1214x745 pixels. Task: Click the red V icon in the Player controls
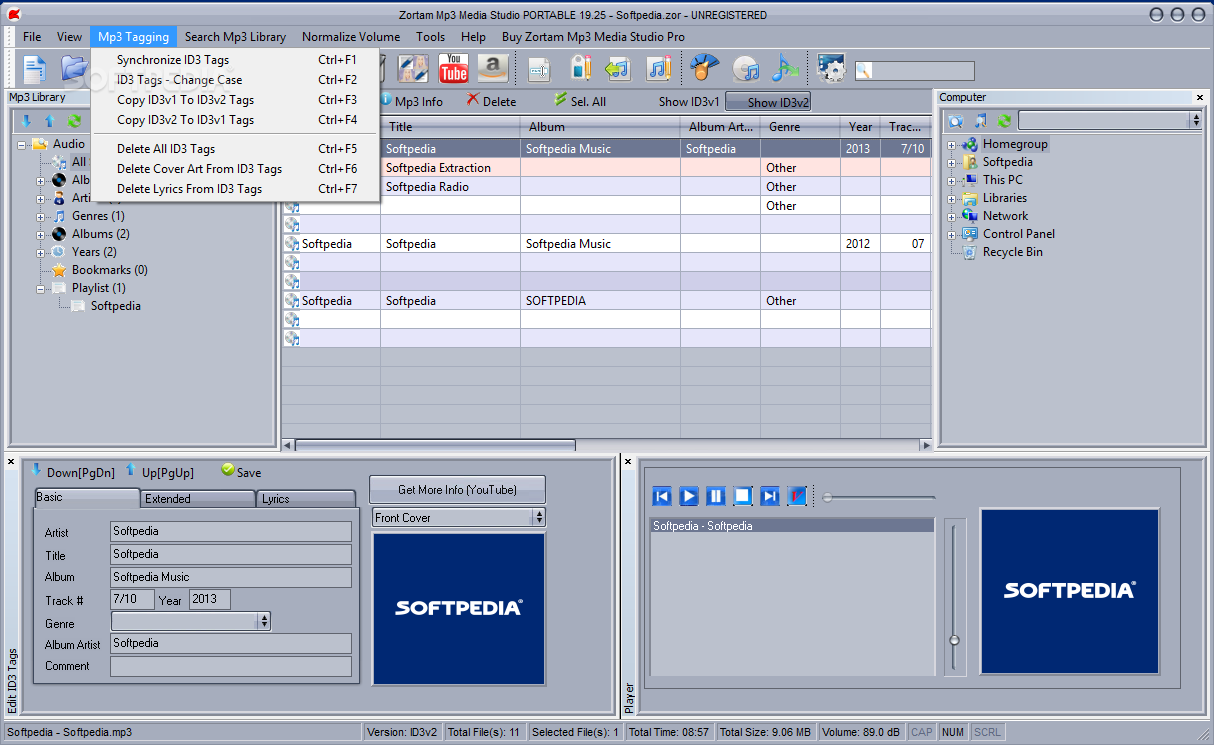click(797, 496)
